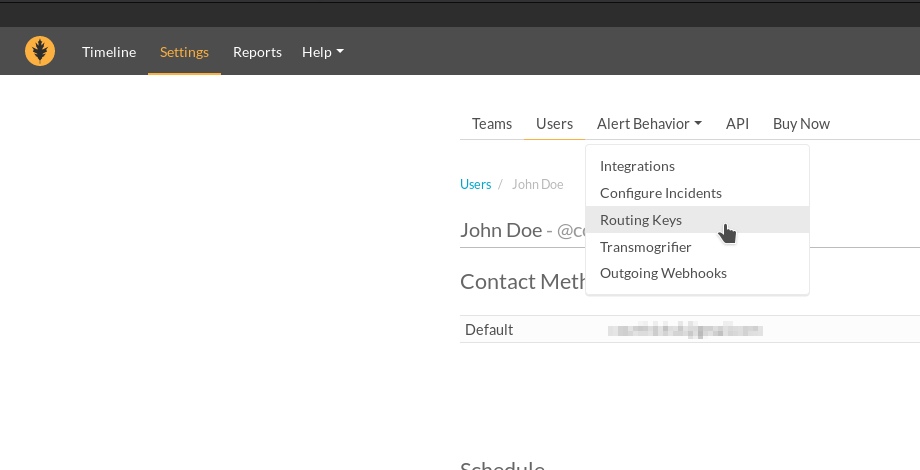Switch to the Teams tab
The image size is (920, 470).
point(492,124)
